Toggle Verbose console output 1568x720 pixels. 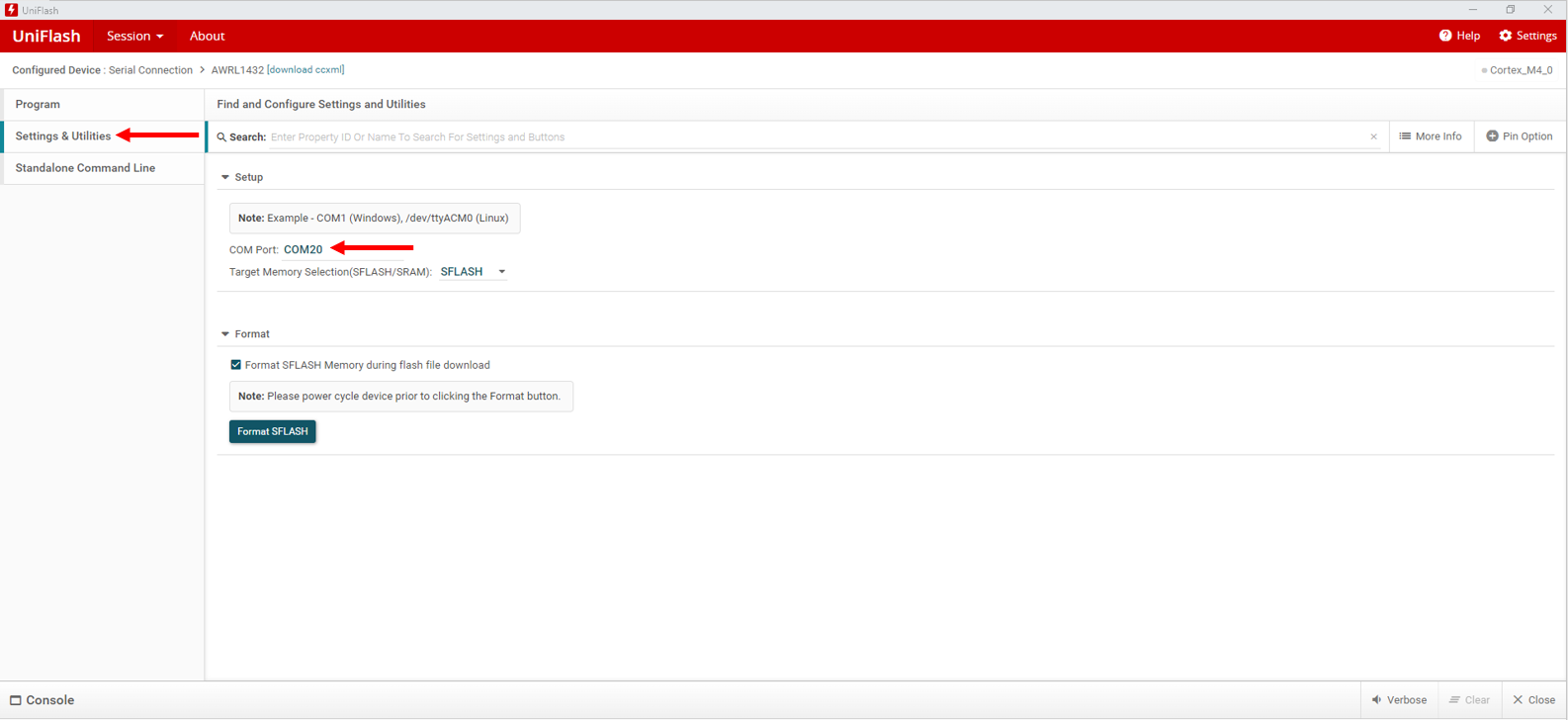[1399, 700]
